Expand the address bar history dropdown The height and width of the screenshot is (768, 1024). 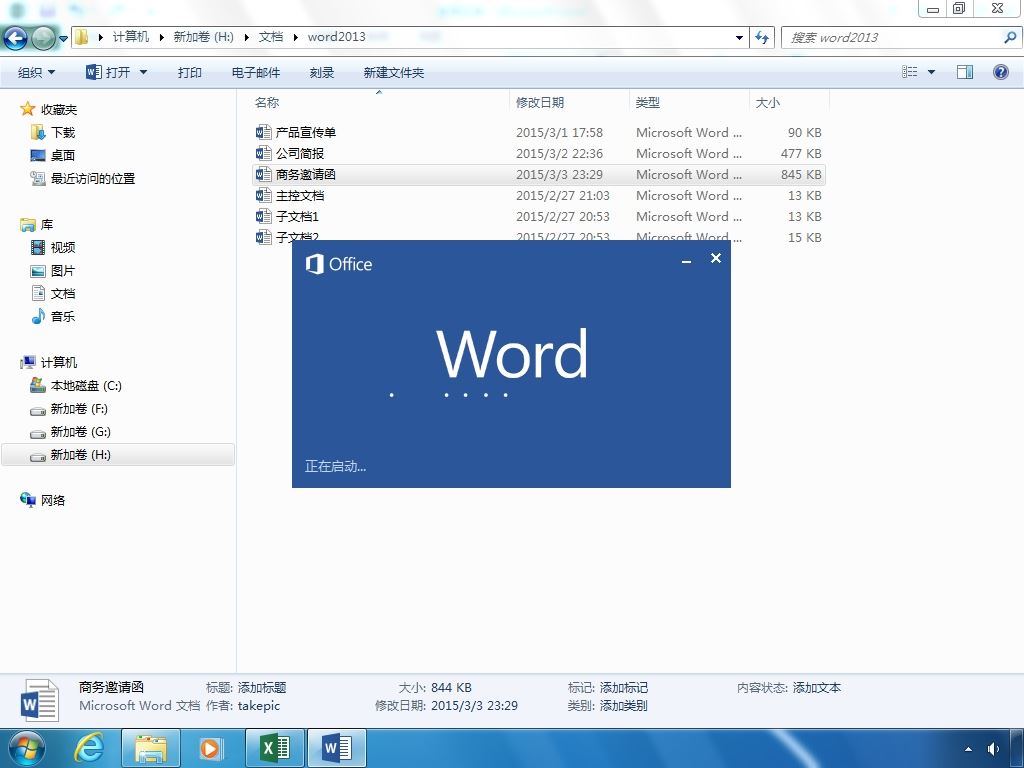pos(739,38)
